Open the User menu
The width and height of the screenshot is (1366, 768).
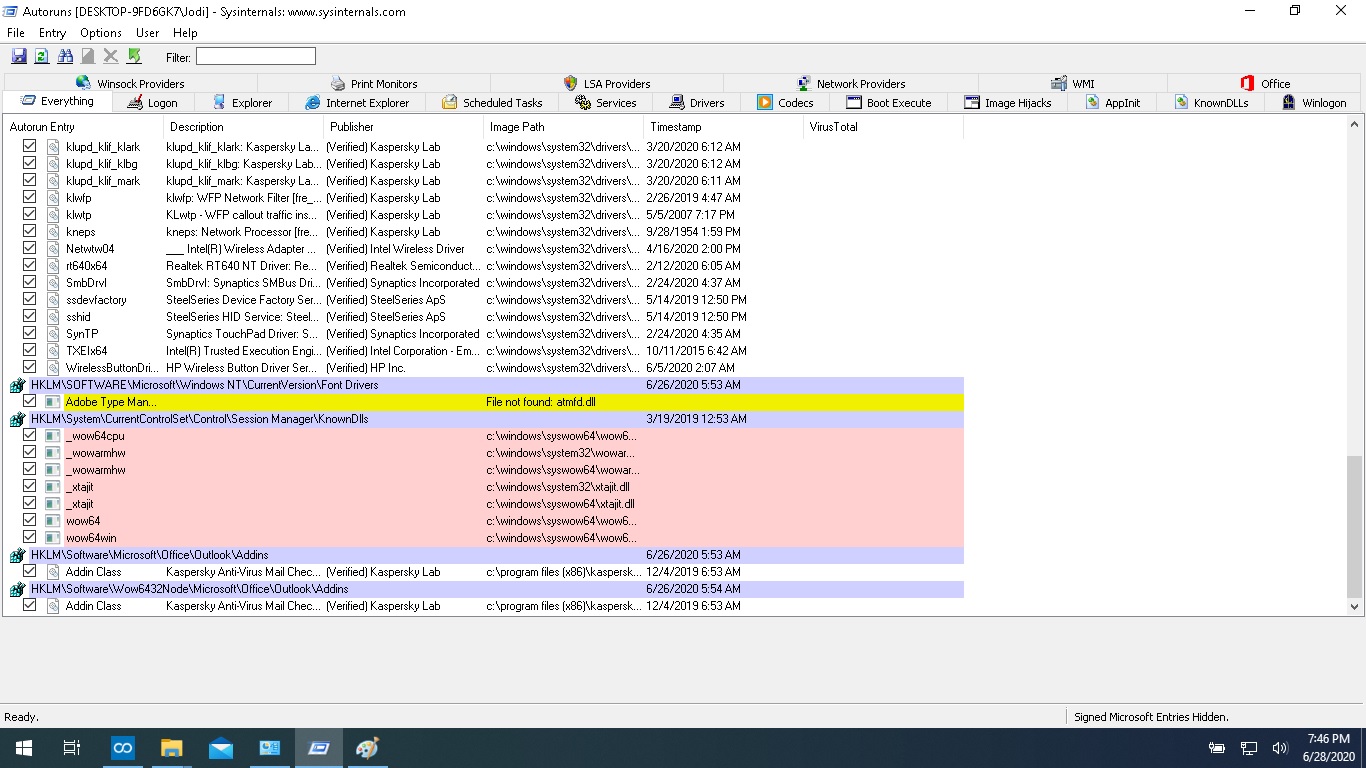point(148,33)
